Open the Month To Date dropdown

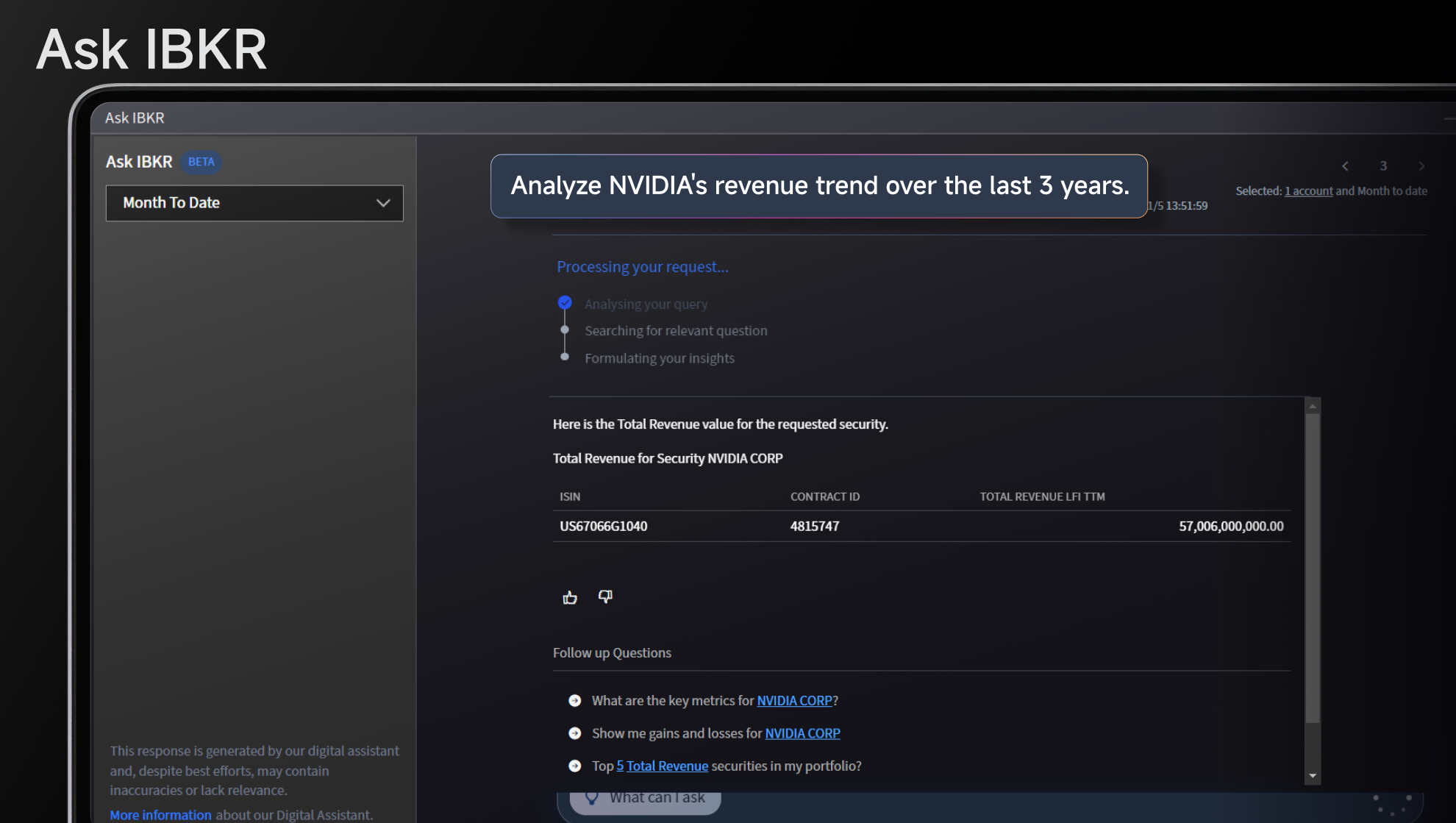pos(254,203)
